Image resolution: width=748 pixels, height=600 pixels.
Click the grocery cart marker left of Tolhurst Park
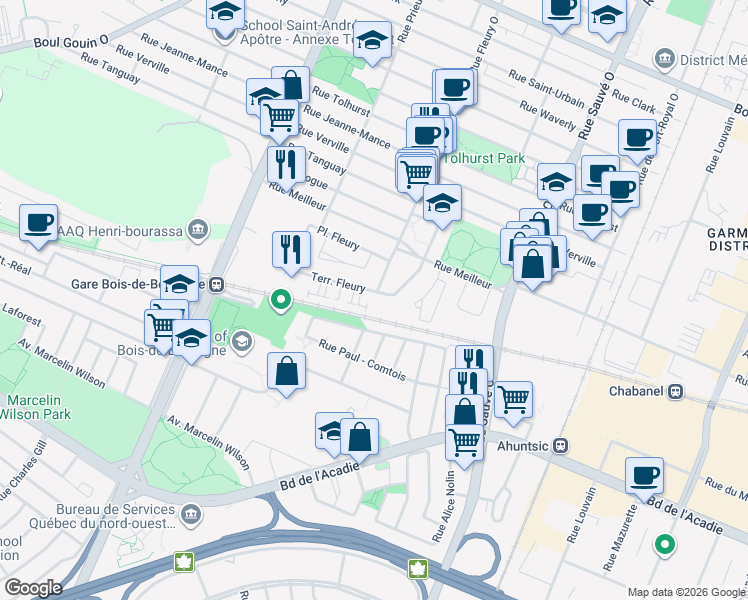coord(416,174)
